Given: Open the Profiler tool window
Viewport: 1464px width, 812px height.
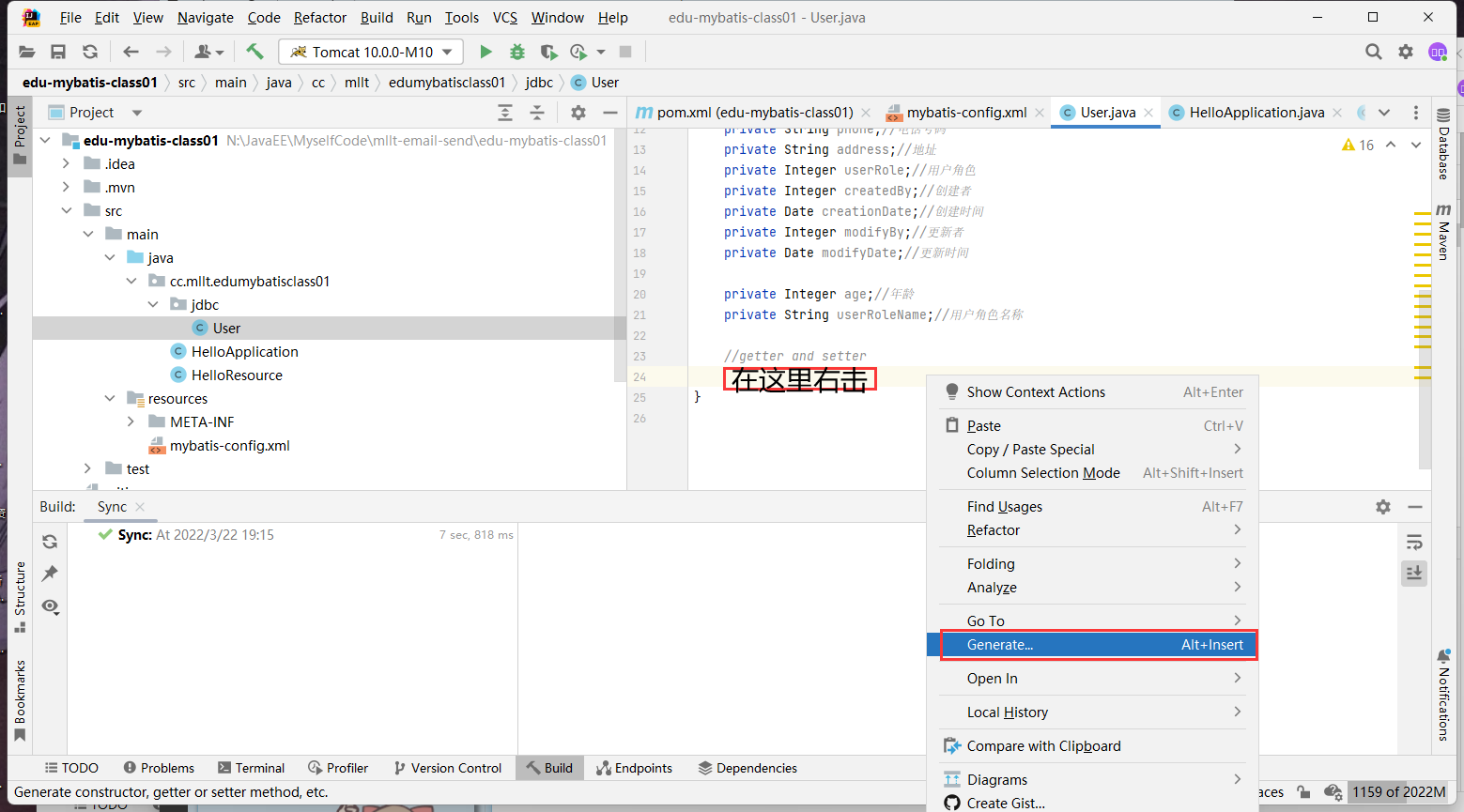Looking at the screenshot, I should point(338,768).
